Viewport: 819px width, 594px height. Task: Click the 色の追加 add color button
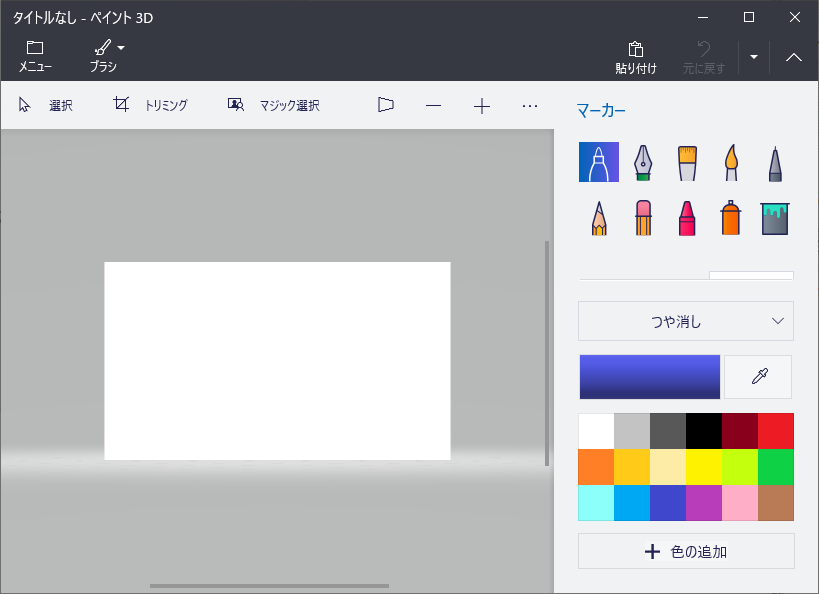pyautogui.click(x=686, y=551)
